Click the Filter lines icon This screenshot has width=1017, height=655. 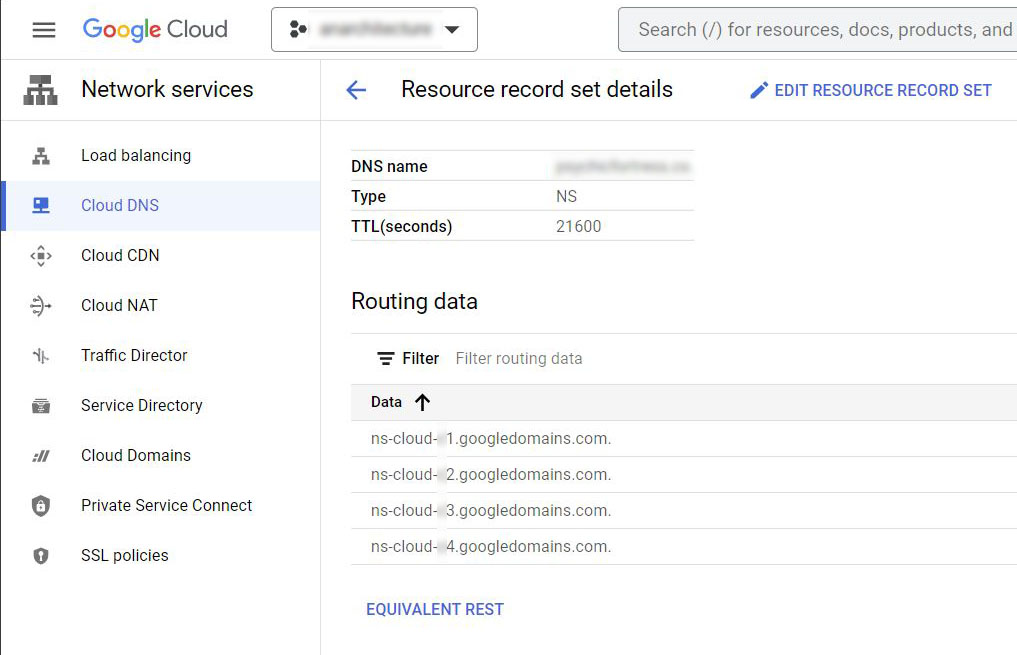386,359
